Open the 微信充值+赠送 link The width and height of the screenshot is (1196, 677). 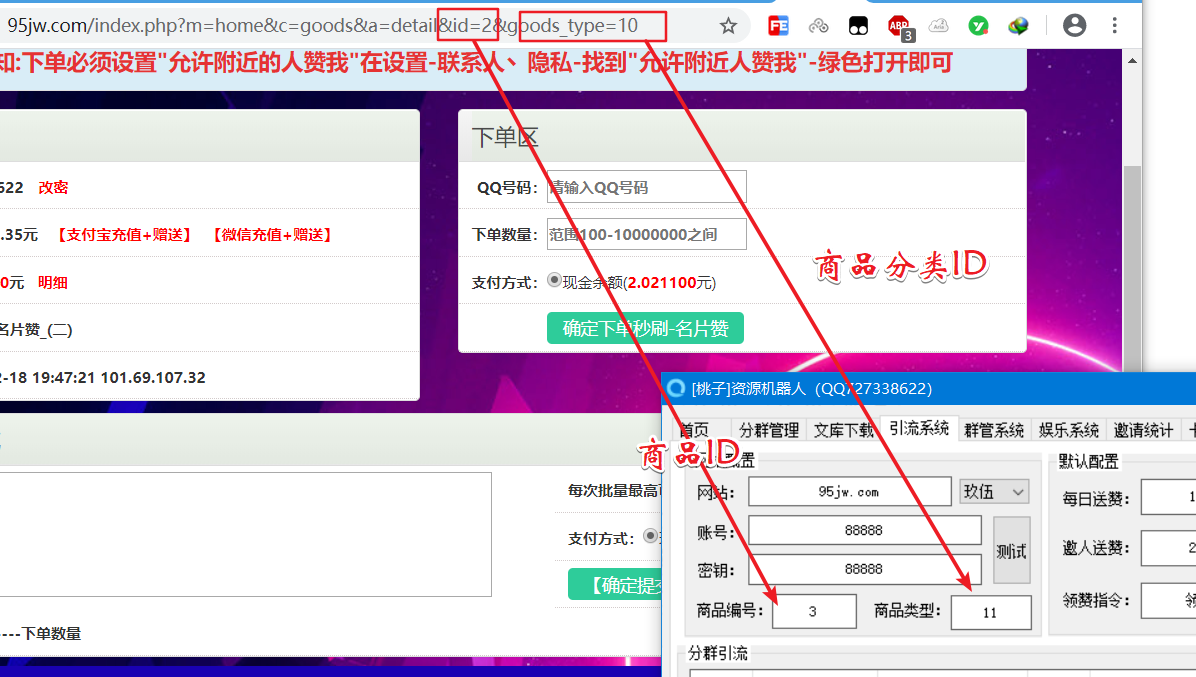pos(272,235)
